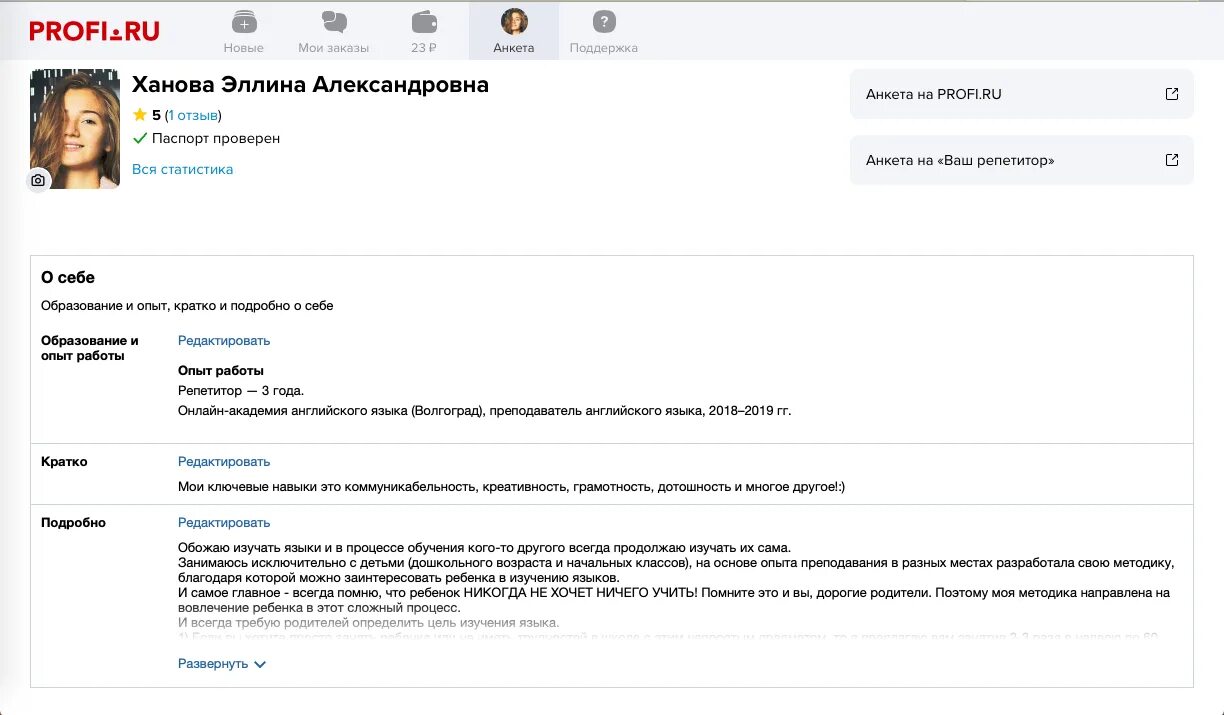Open the 1 отзыв reviews link

(x=193, y=115)
